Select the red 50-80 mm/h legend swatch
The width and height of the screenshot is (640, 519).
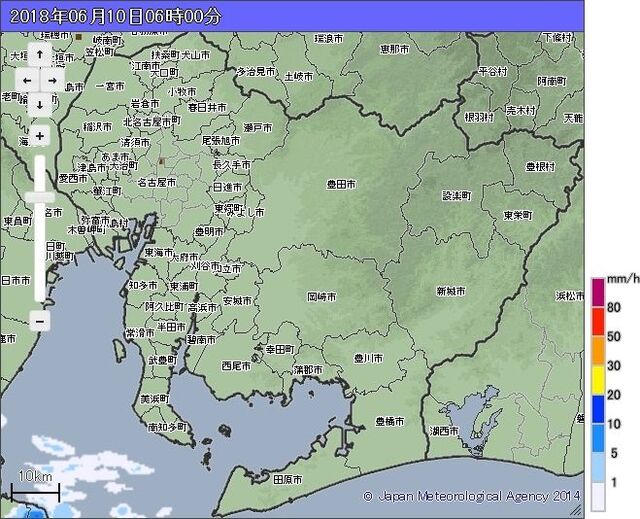(598, 321)
